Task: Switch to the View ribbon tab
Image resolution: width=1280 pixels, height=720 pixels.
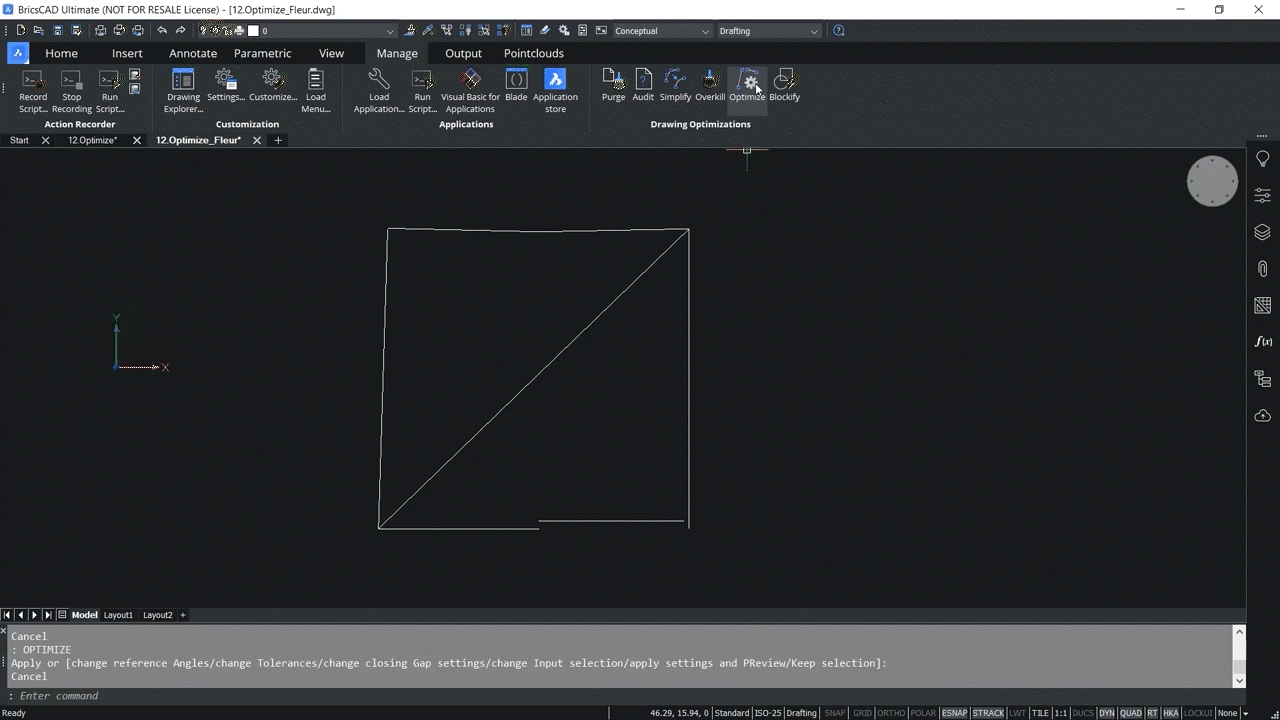Action: pyautogui.click(x=331, y=53)
